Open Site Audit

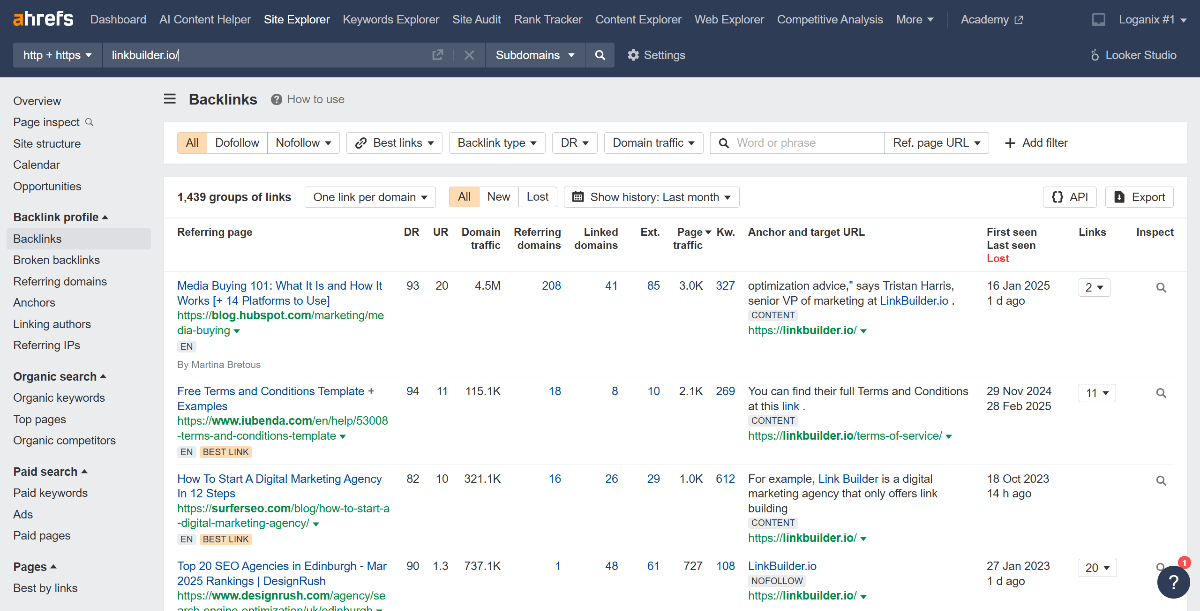(x=477, y=19)
